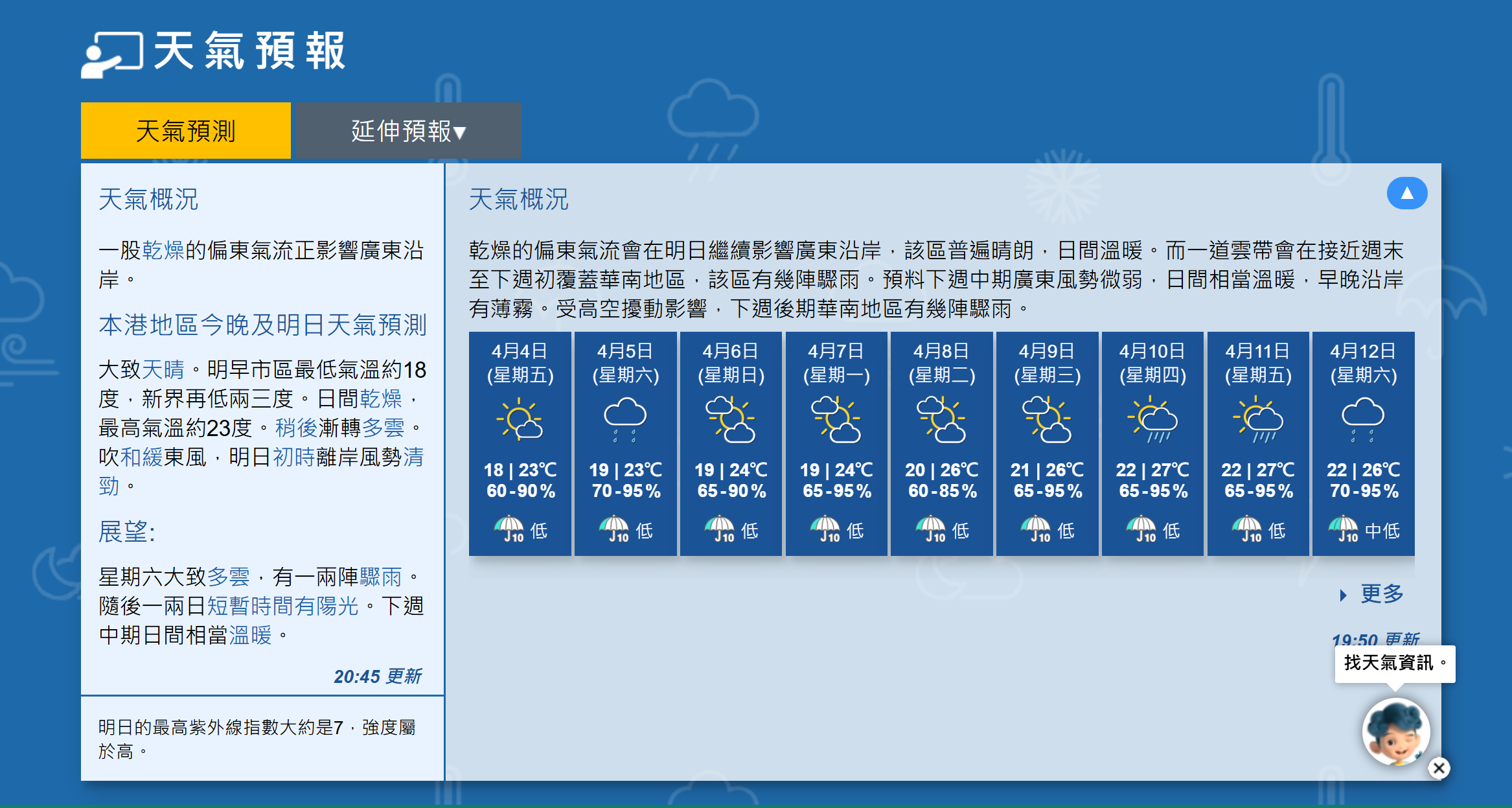Open the 乾燥 glossary link

(163, 249)
